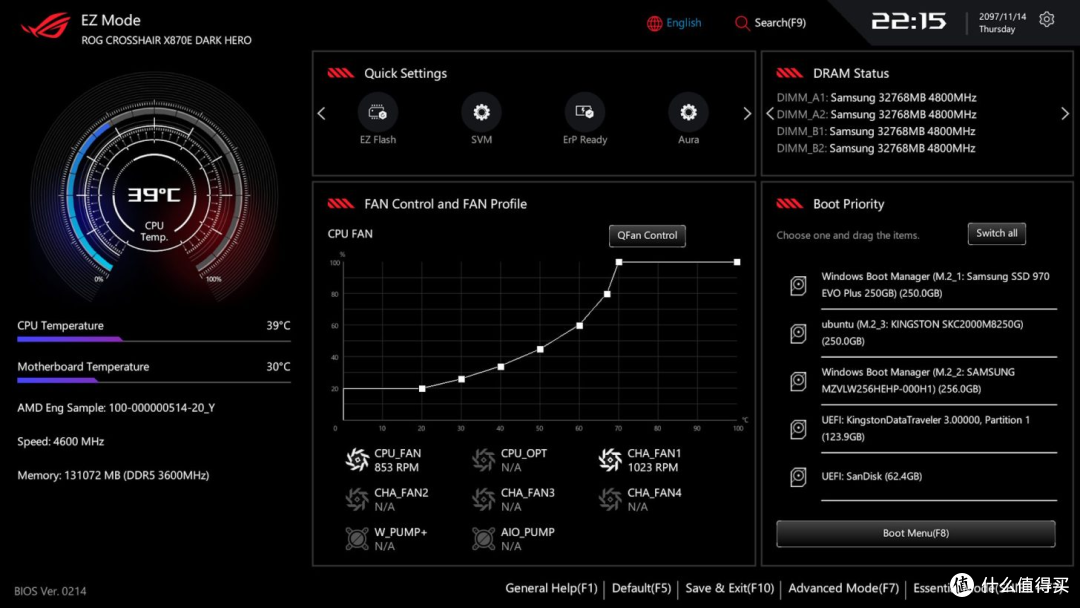
Task: Select the CPU_OPT fan icon
Action: pos(484,460)
